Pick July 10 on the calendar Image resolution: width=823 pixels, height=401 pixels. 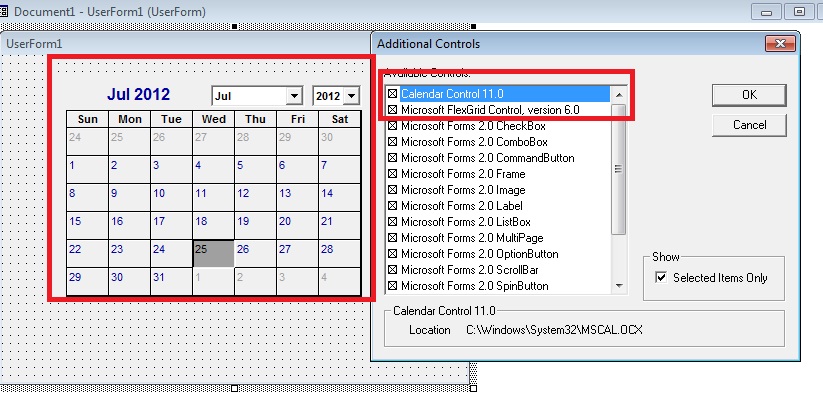pyautogui.click(x=171, y=198)
